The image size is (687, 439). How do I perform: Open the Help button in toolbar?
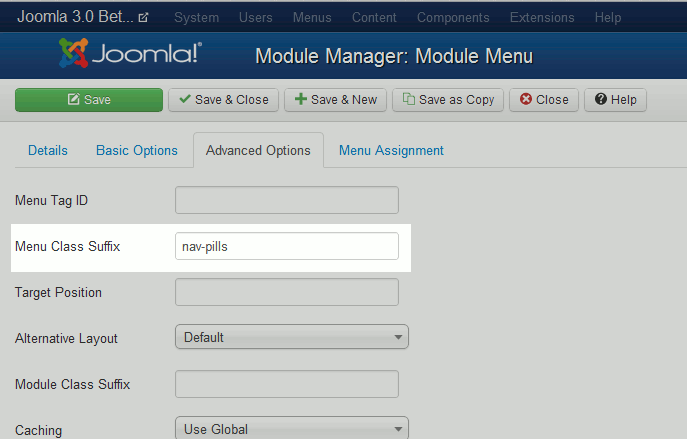616,100
